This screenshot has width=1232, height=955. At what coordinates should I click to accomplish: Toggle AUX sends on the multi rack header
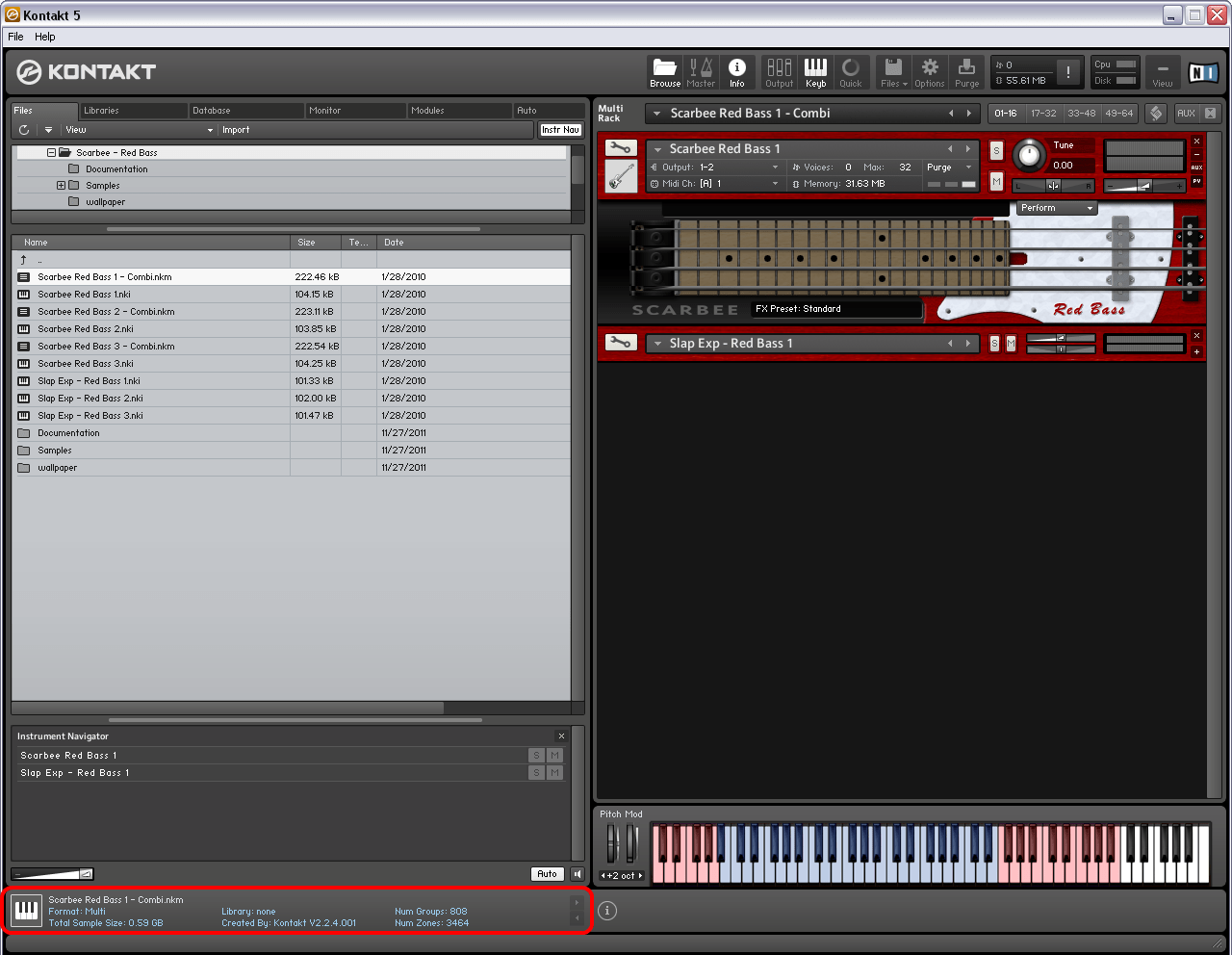point(1186,113)
